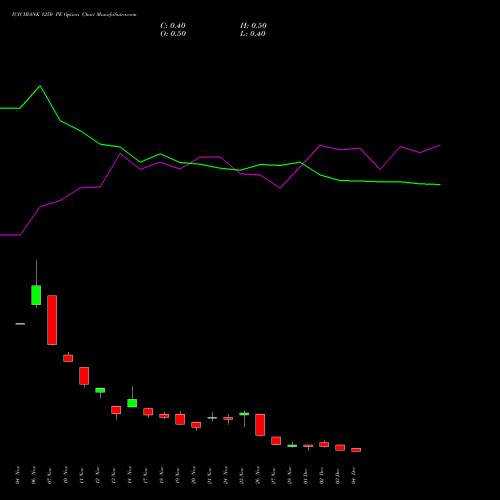Click the ICICIBANK 1250 PE chart title

(x=74, y=15)
